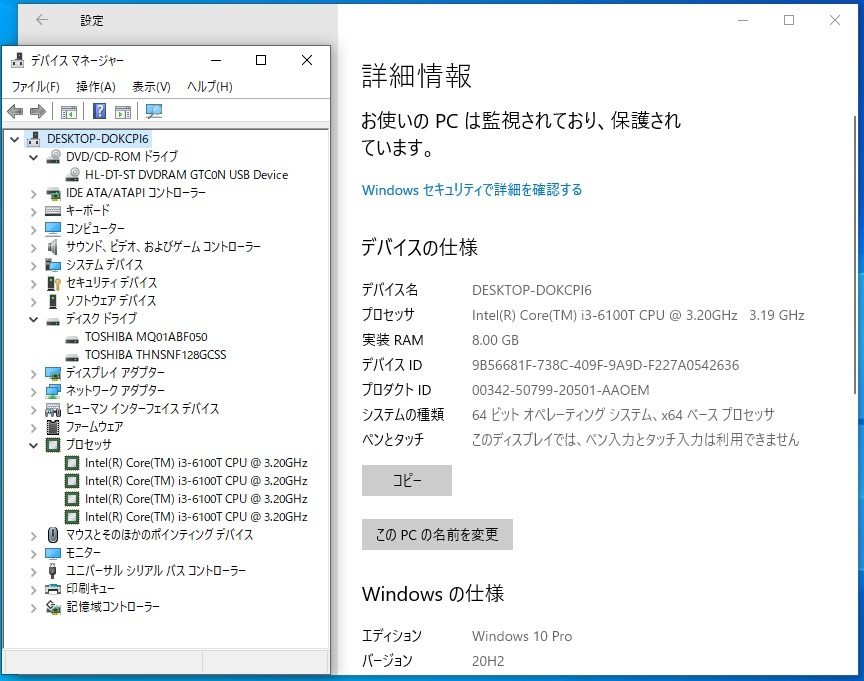Click the モニター category icon
864x681 pixels.
(53, 553)
